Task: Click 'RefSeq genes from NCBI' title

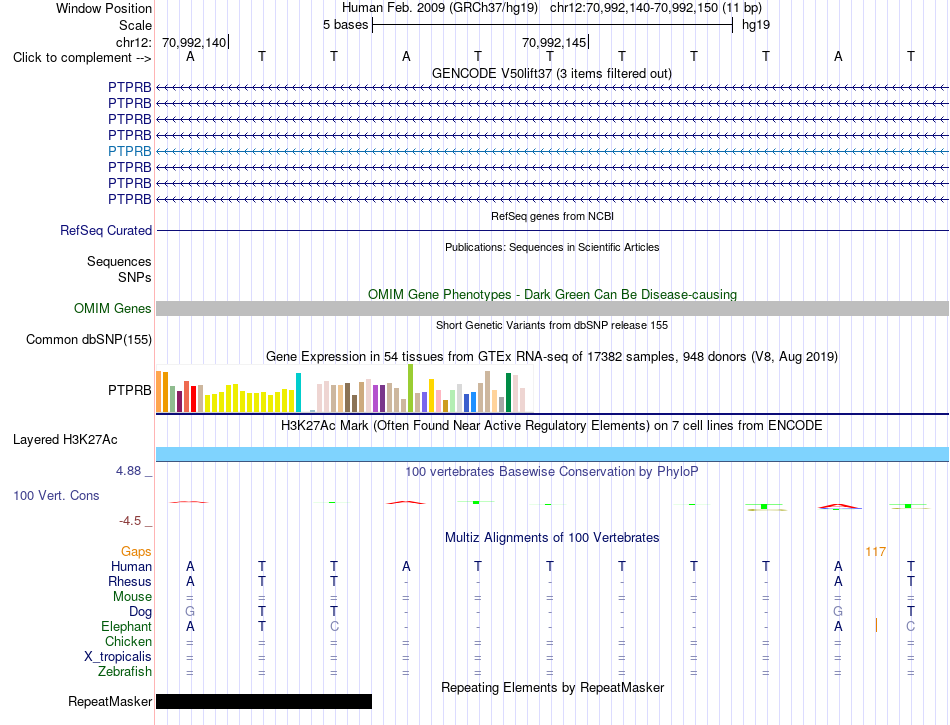Action: pos(552,216)
